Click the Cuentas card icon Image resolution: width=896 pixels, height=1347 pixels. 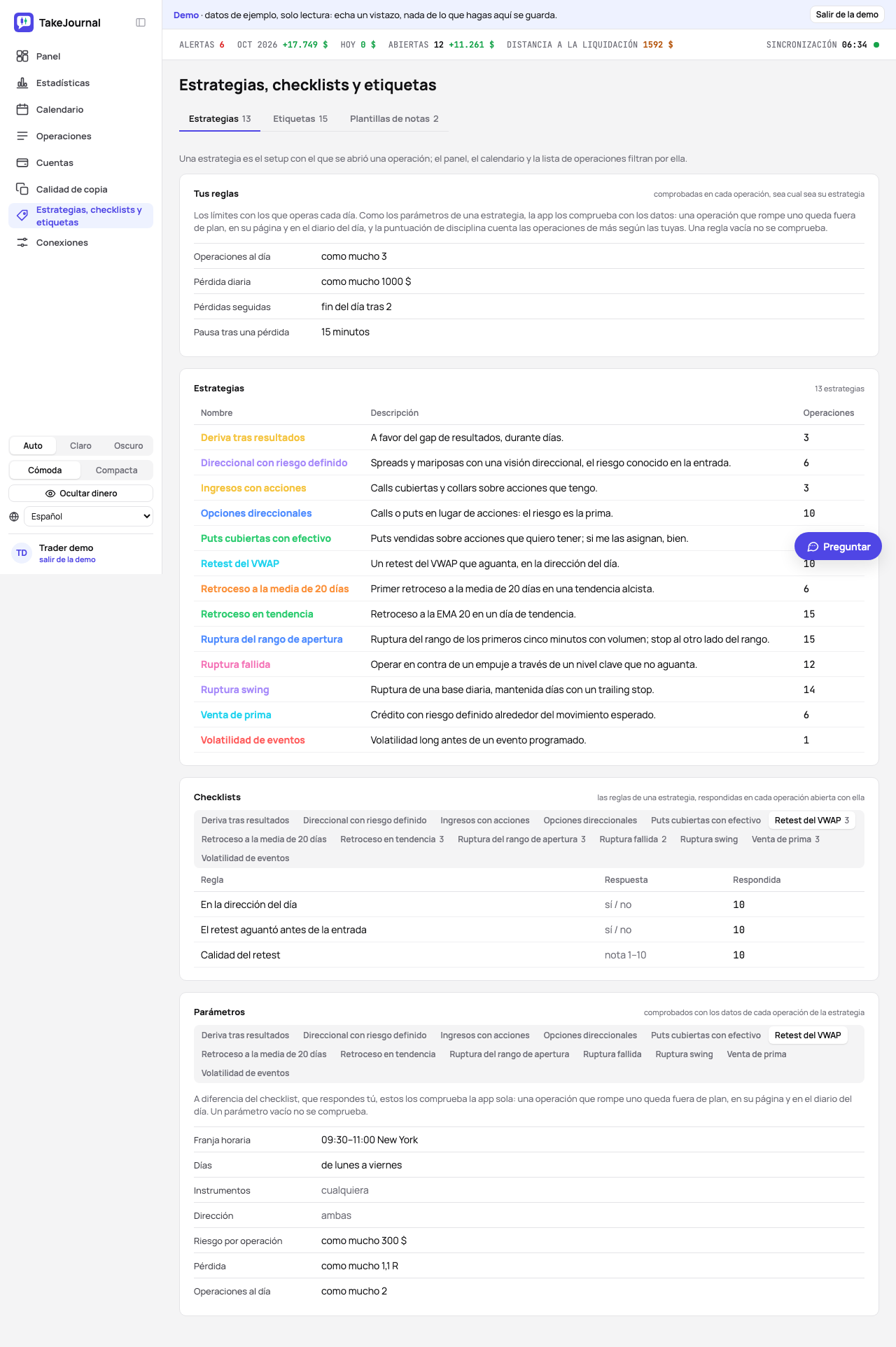[x=22, y=162]
